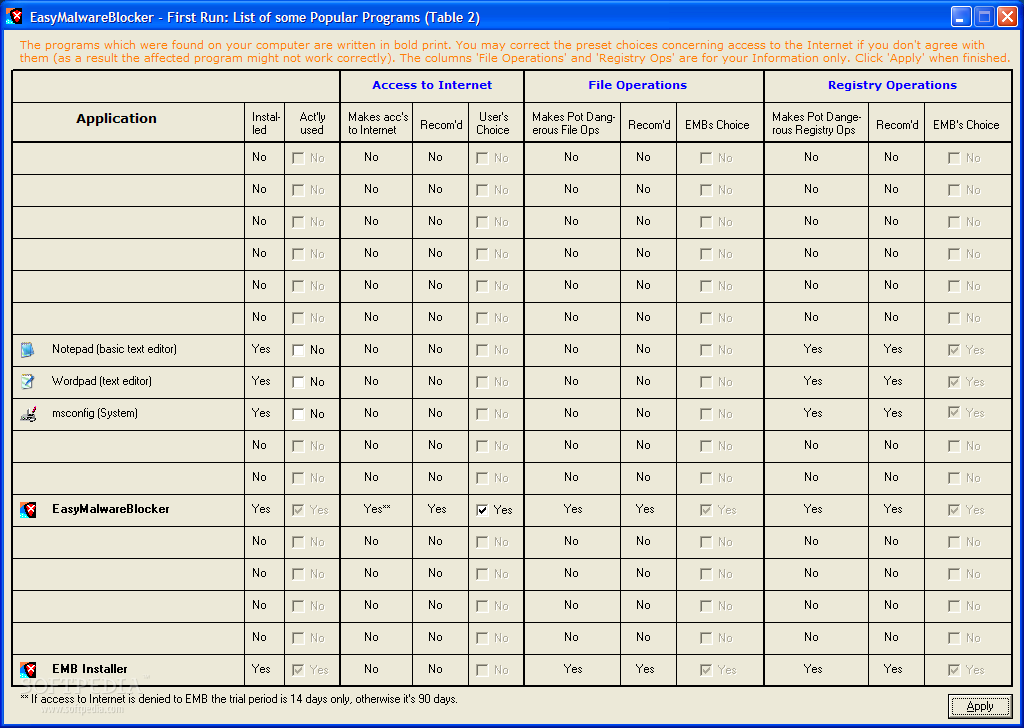This screenshot has height=728, width=1024.
Task: Click the EasyMalwareBlocker row icon
Action: (27, 509)
